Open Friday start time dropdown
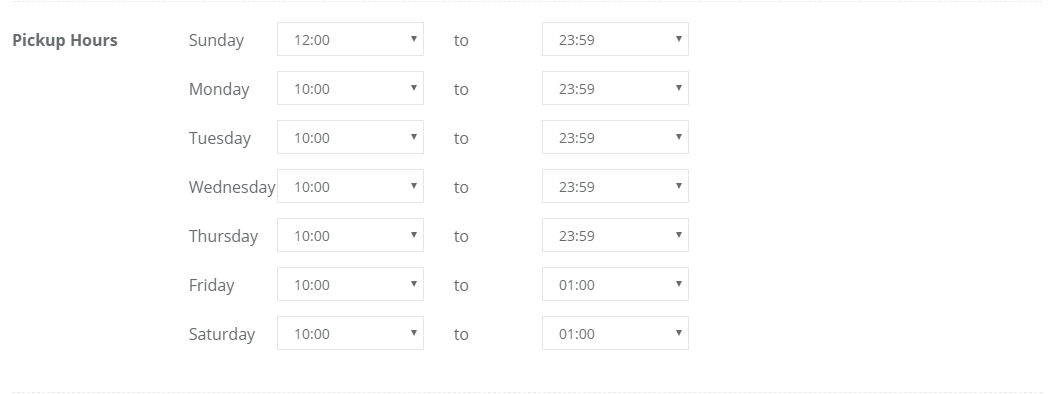This screenshot has width=1052, height=394. pyautogui.click(x=350, y=284)
